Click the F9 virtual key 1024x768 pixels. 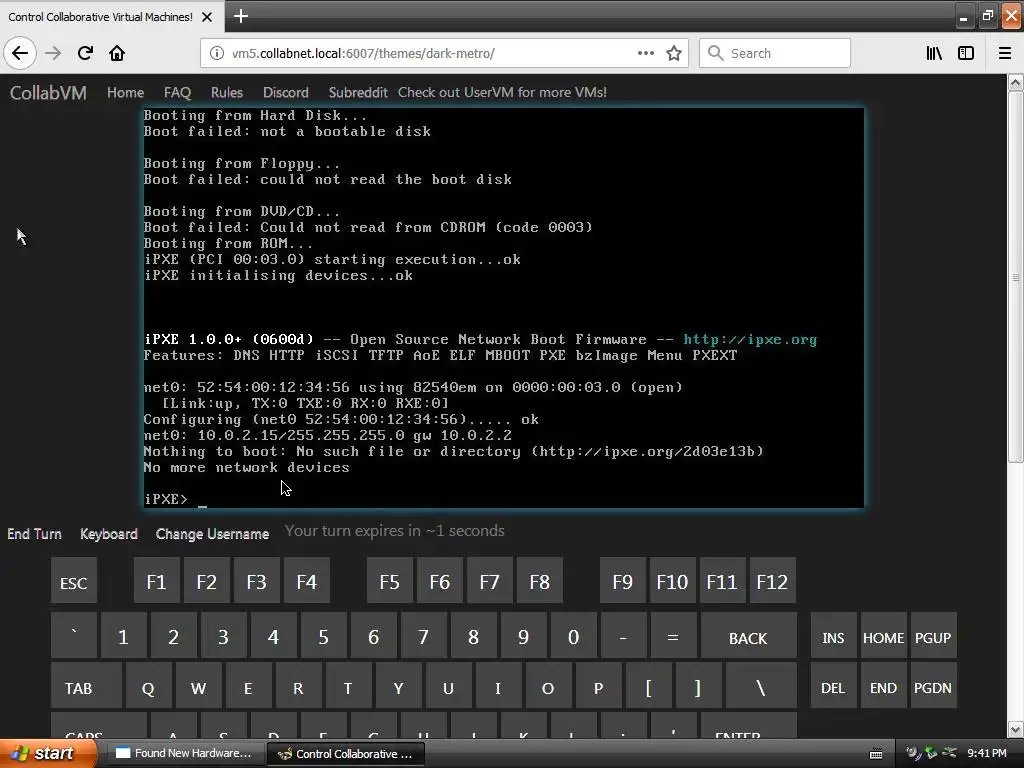623,581
